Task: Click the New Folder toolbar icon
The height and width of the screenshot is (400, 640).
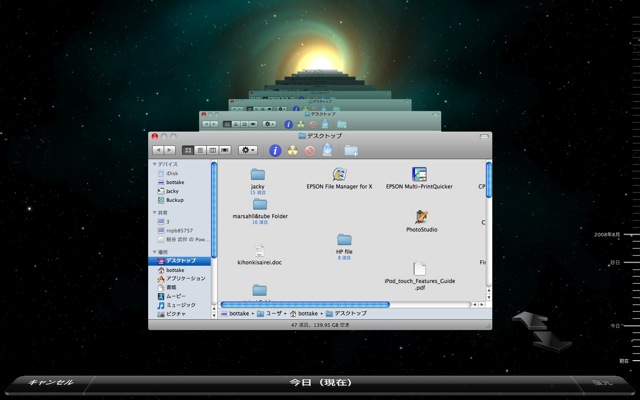Action: (x=351, y=151)
